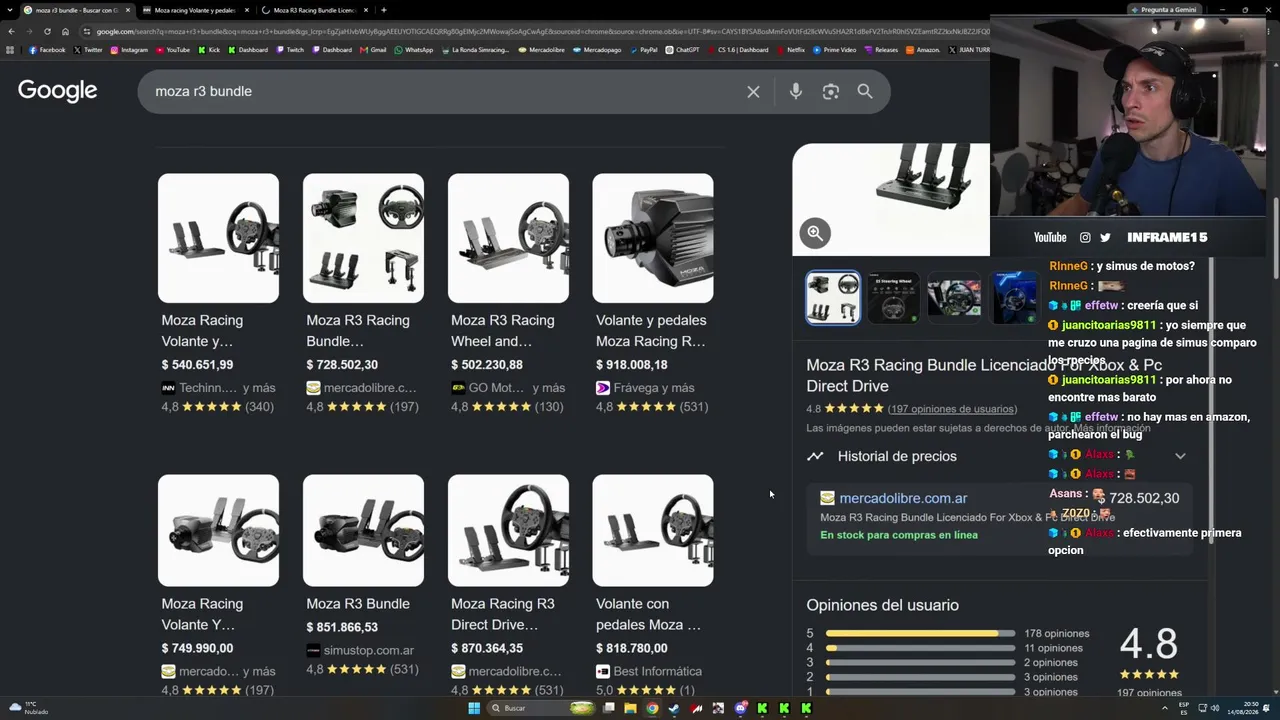Open a new Chrome tab
The image size is (1280, 720).
(383, 10)
